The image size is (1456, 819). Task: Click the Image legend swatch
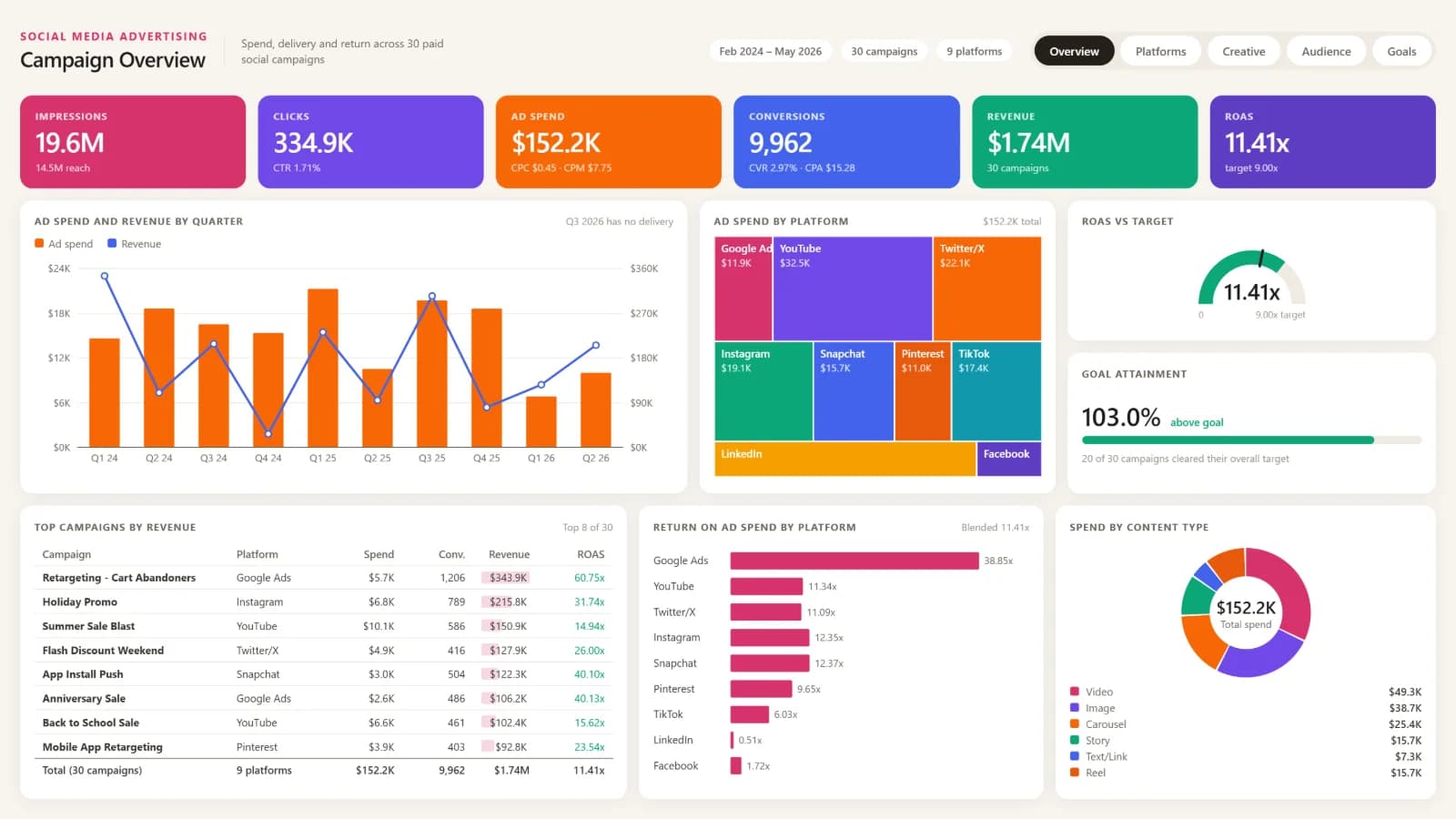[x=1075, y=708]
